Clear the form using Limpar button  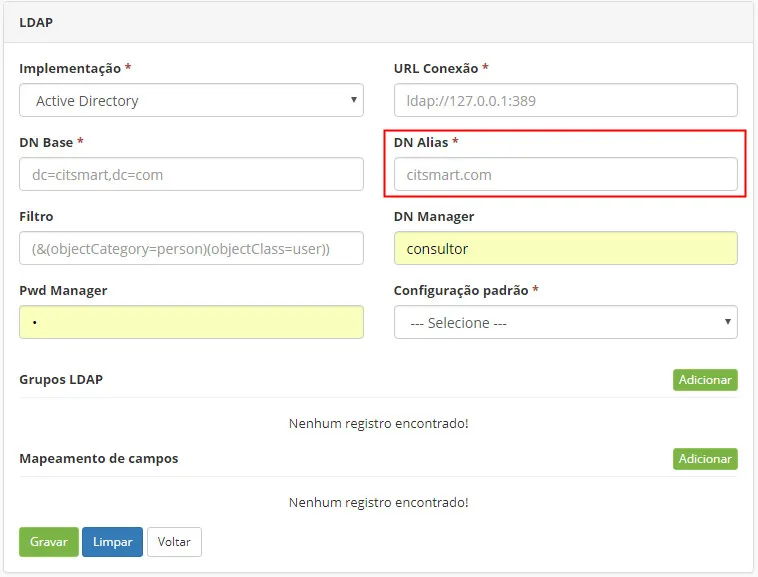113,542
